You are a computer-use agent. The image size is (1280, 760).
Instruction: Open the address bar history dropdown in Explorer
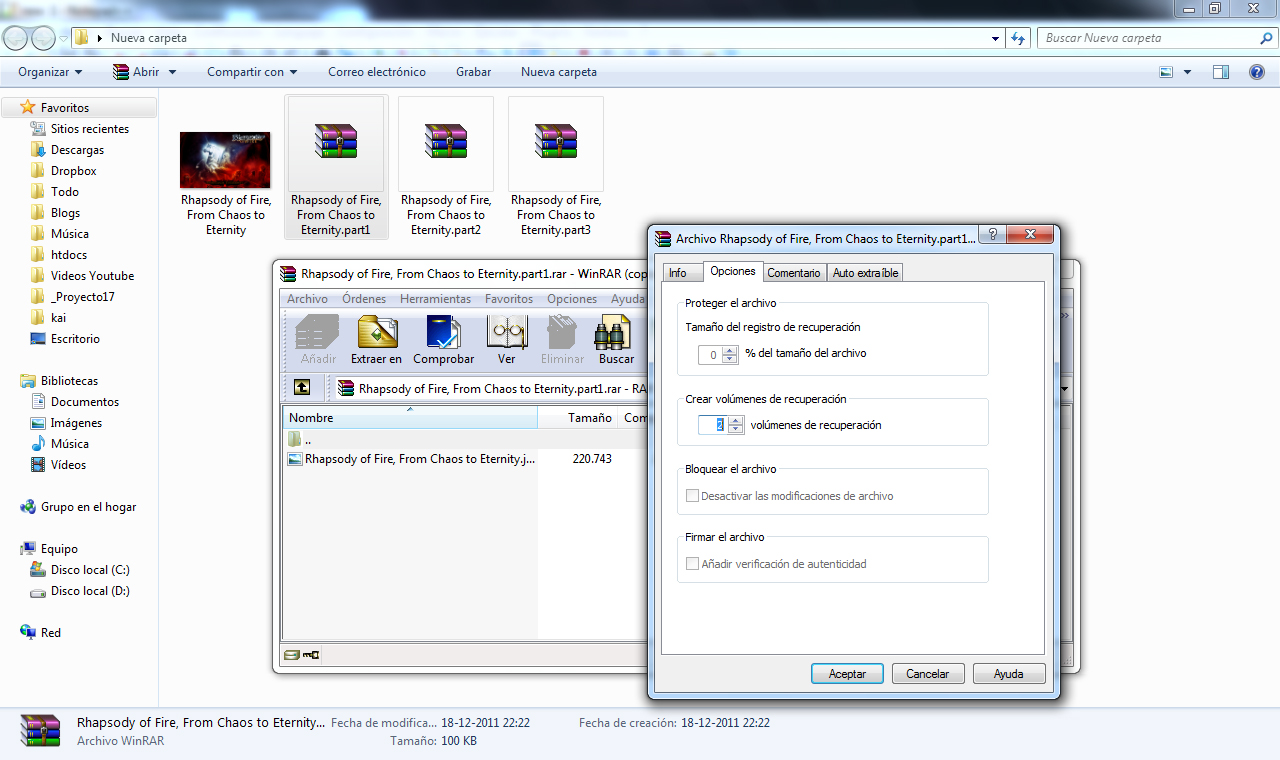(995, 38)
